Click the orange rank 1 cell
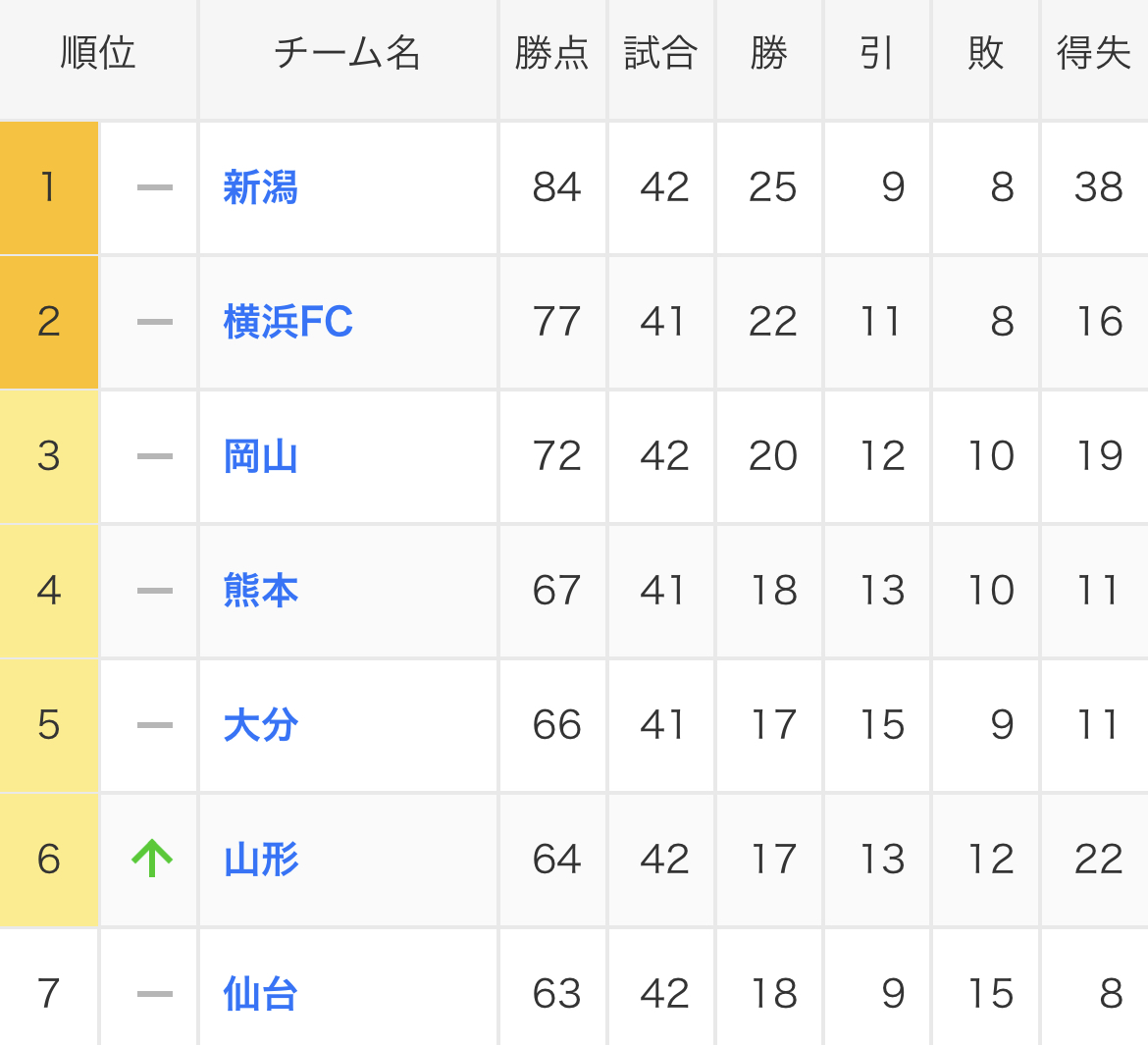 point(48,187)
